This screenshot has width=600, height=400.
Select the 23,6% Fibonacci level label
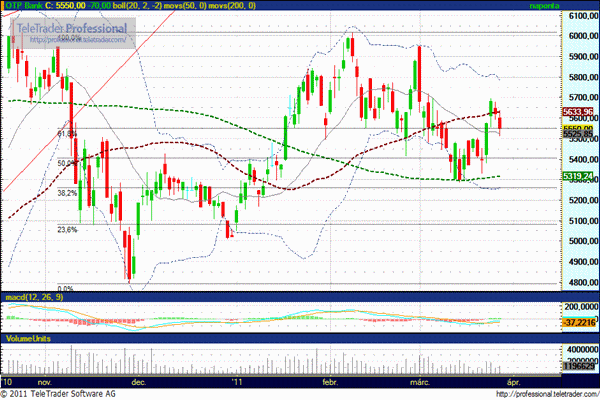[67, 229]
